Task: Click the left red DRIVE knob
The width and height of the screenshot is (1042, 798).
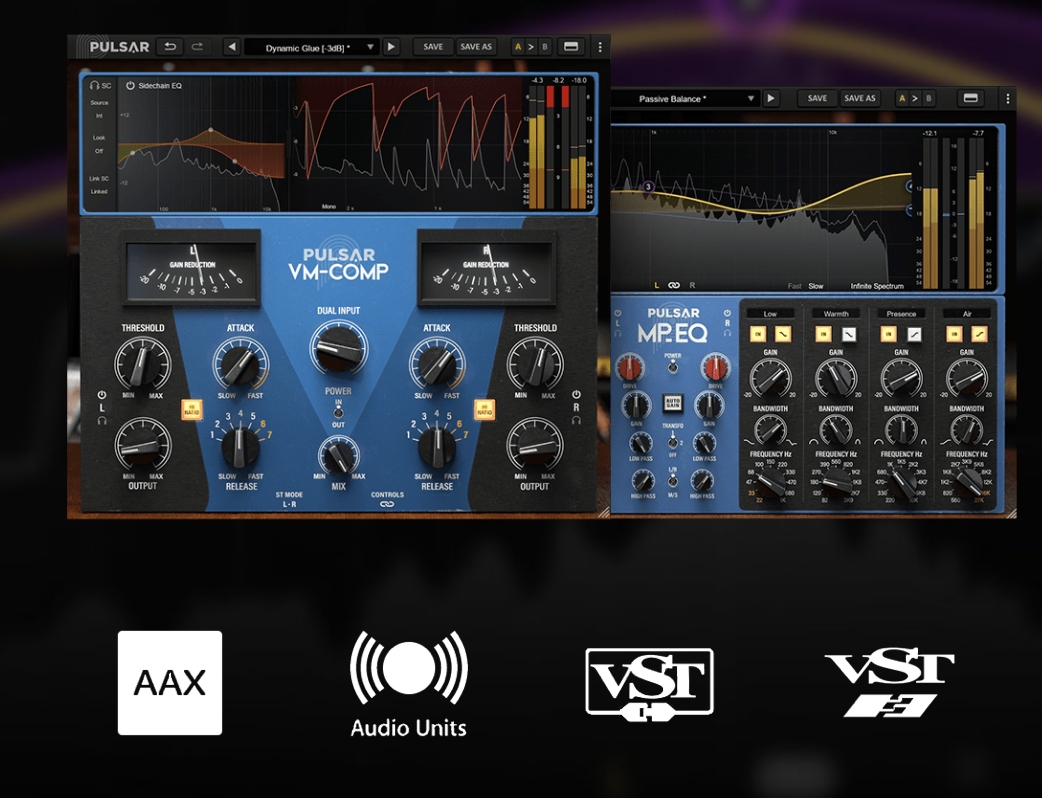Action: (630, 367)
